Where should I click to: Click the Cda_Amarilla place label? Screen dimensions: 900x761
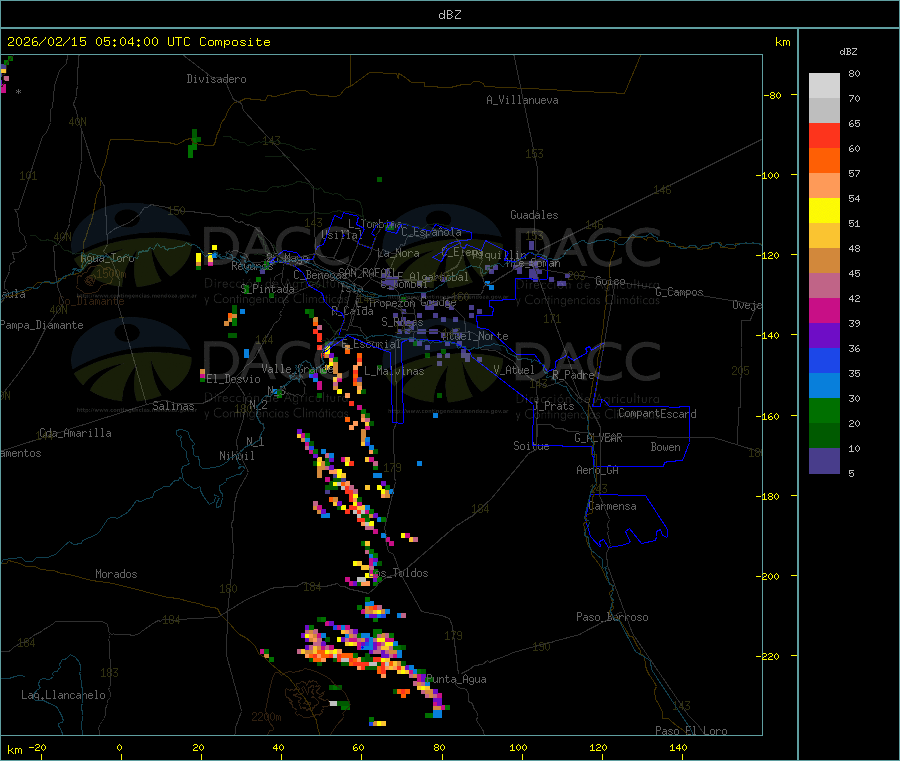[x=75, y=433]
